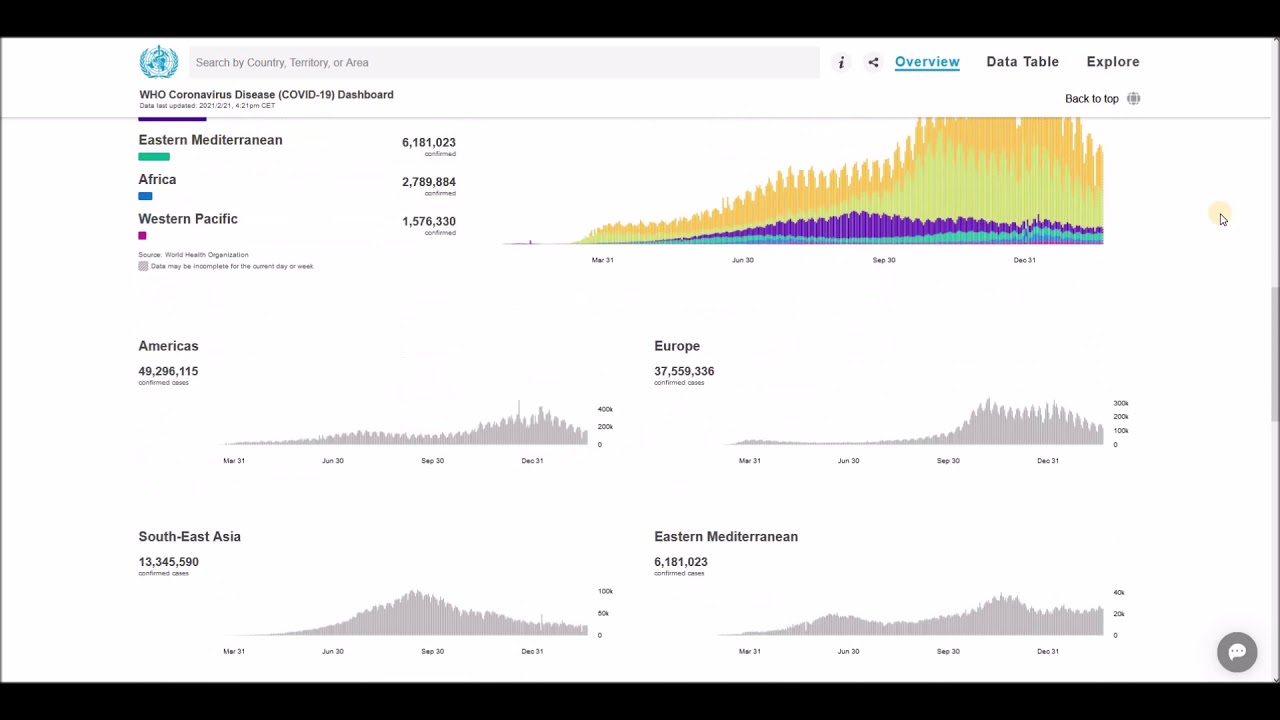Select the Western Pacific legend entry
This screenshot has width=1280, height=720.
[x=188, y=219]
